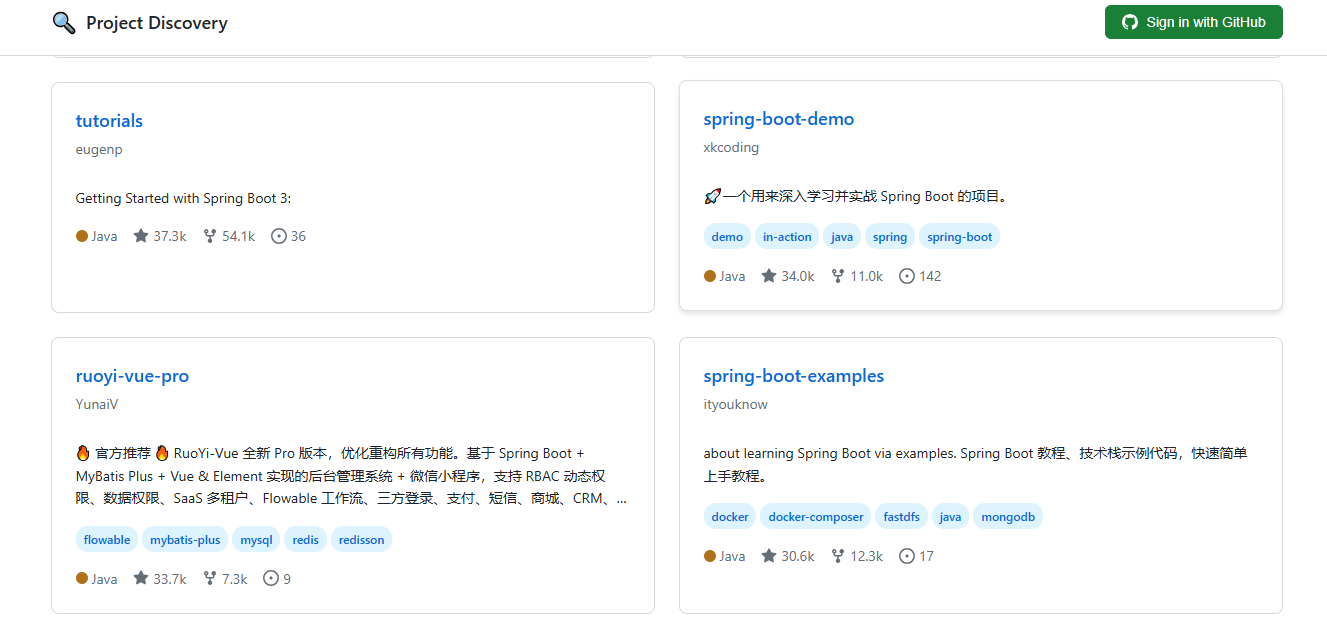Open the ruoyi-vue-pro repository link
Screen dimensions: 1327x634
point(132,376)
